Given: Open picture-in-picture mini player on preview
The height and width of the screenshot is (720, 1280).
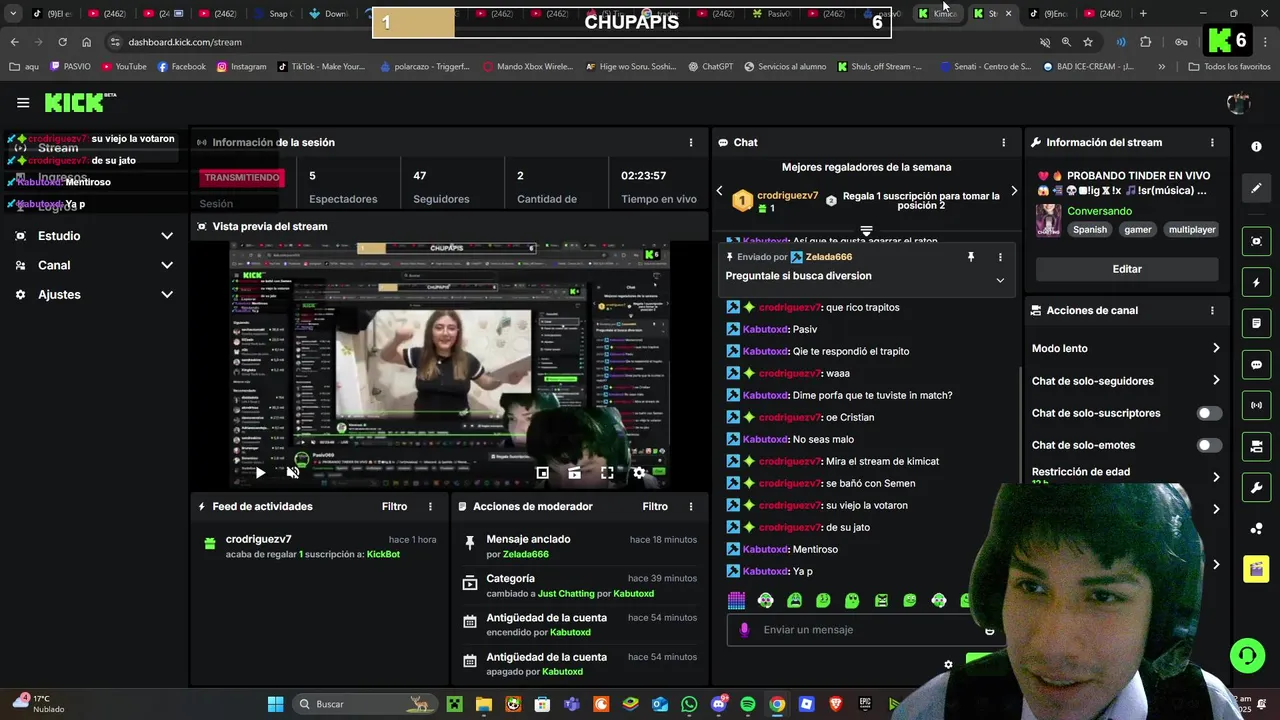Looking at the screenshot, I should point(542,473).
